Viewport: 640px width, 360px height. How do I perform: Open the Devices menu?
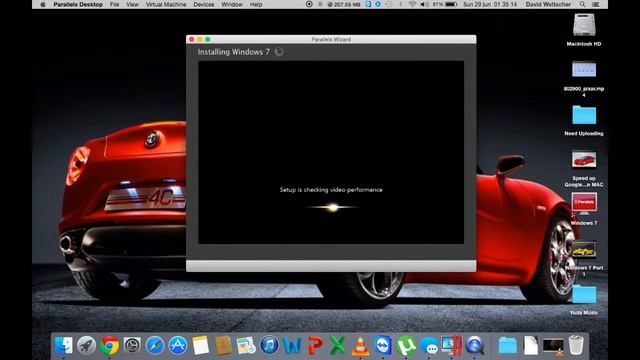click(204, 4)
